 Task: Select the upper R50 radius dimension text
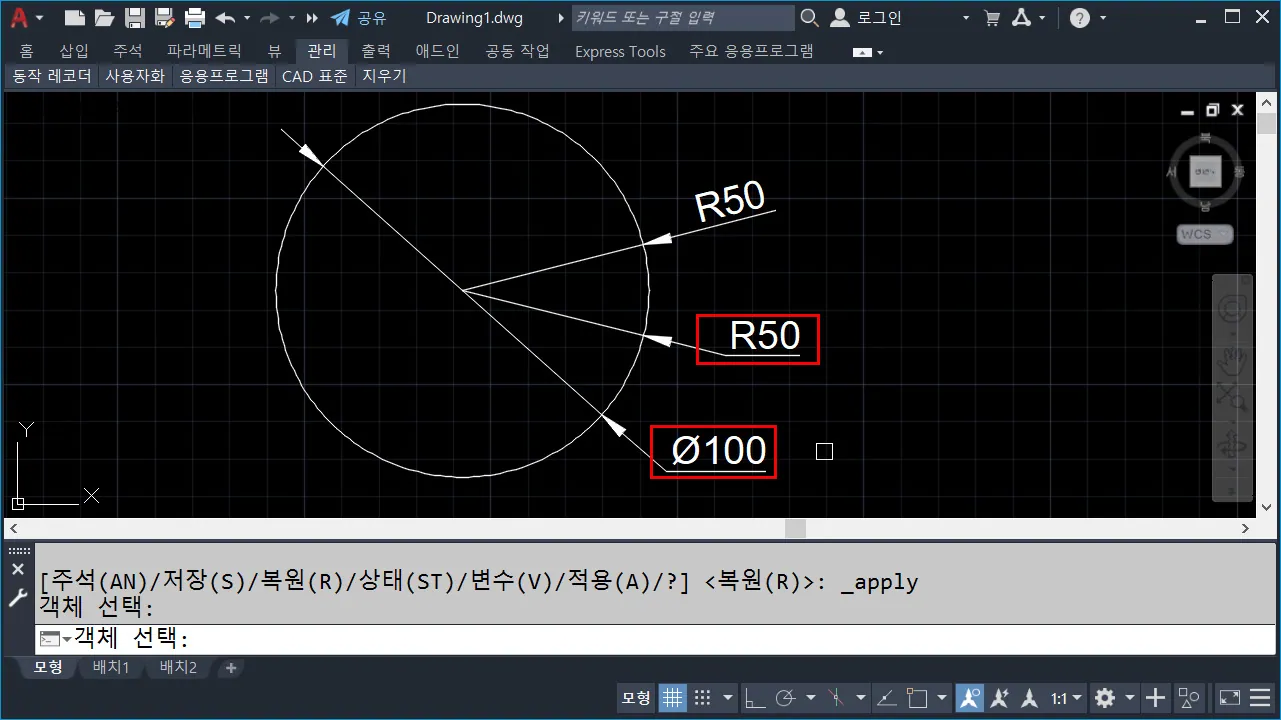click(x=730, y=201)
